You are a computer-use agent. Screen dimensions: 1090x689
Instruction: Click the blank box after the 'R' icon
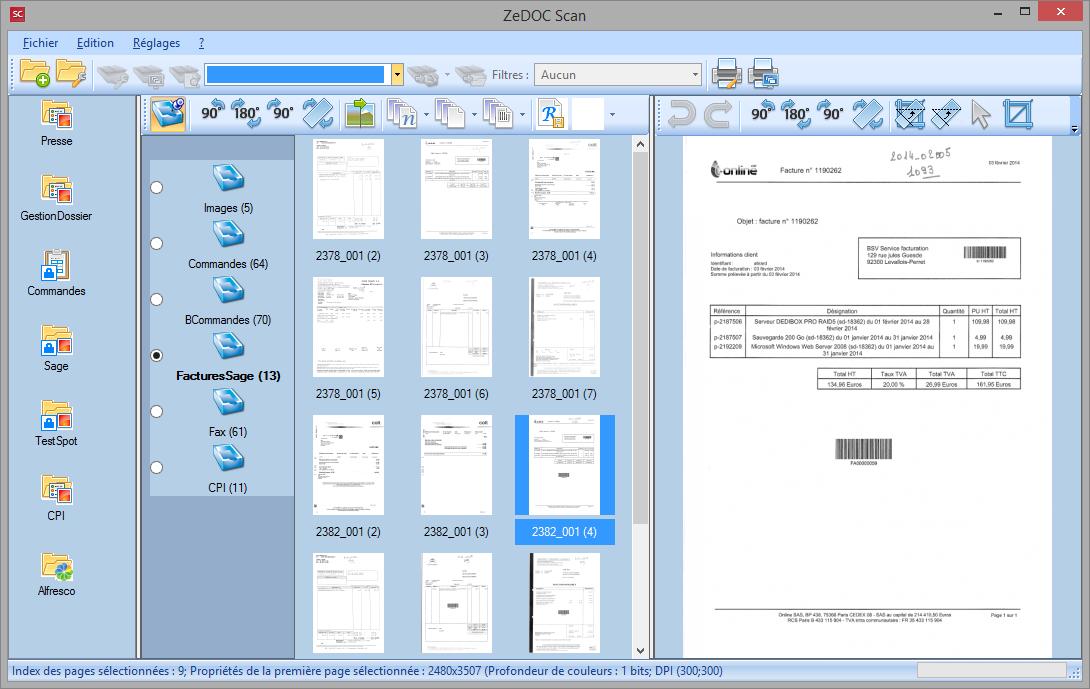coord(587,114)
